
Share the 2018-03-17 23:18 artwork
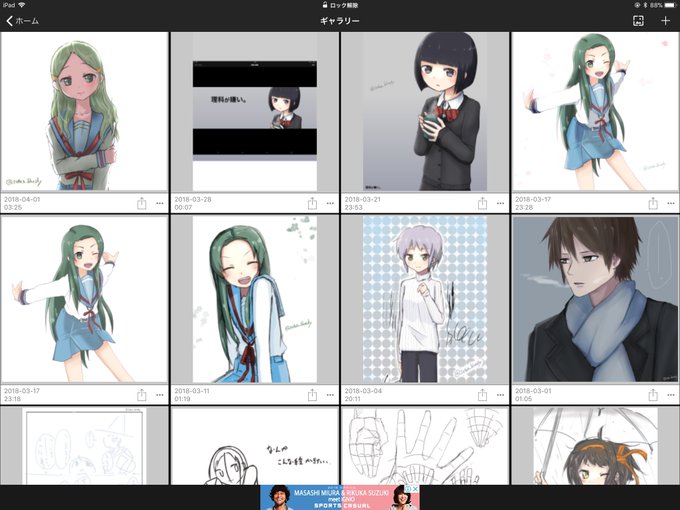coord(142,395)
